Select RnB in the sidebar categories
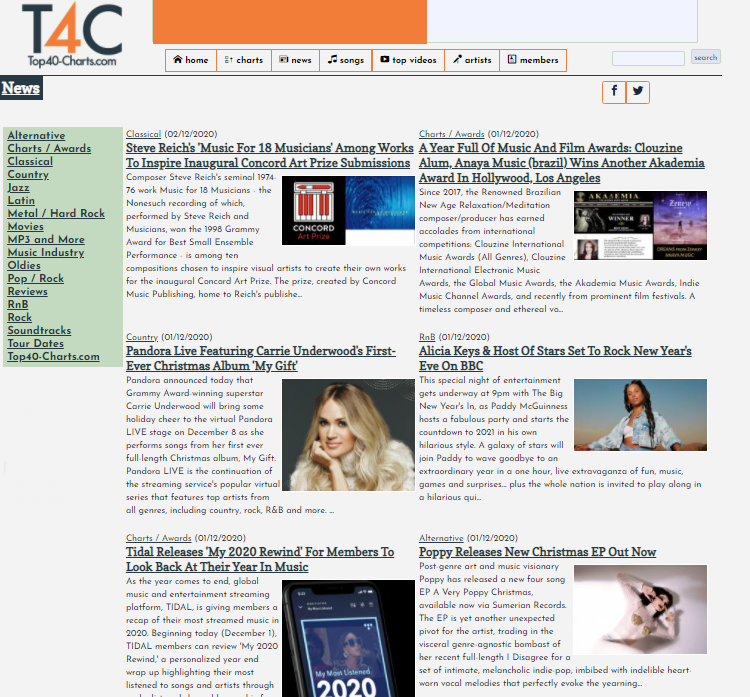The width and height of the screenshot is (750, 697). click(18, 304)
